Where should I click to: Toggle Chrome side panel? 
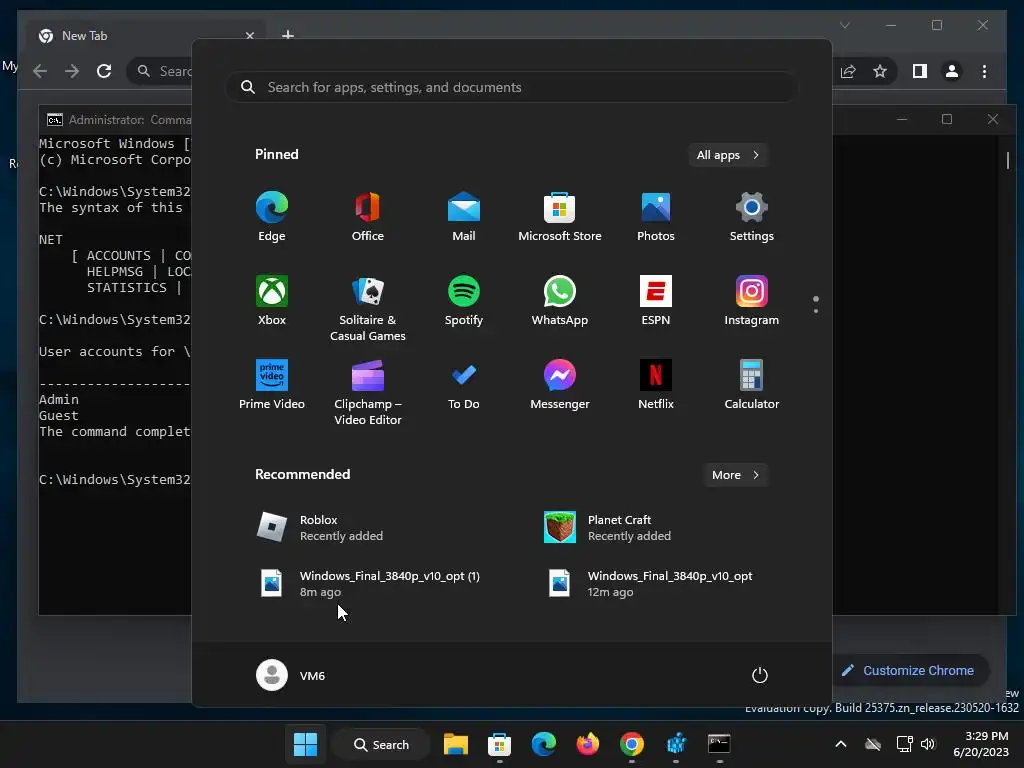click(920, 71)
